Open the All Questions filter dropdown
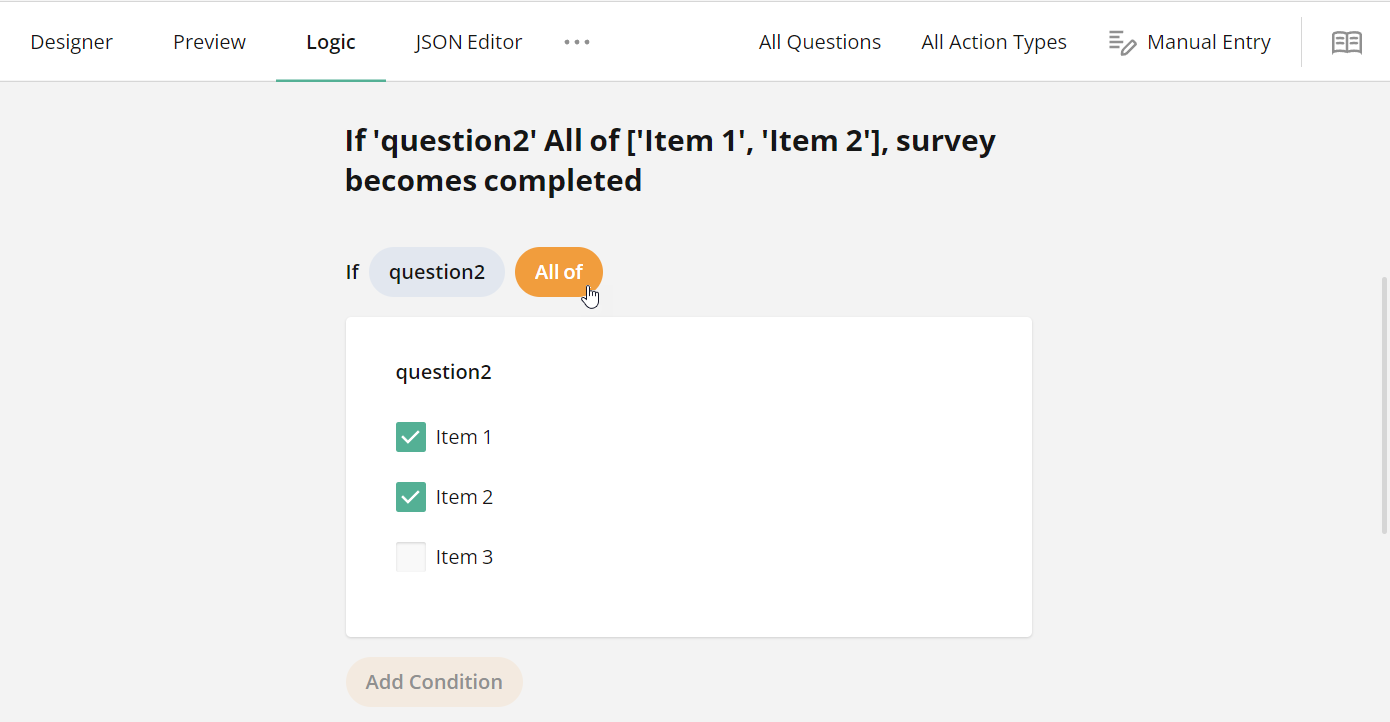Screen dimensions: 1390x722 (819, 42)
